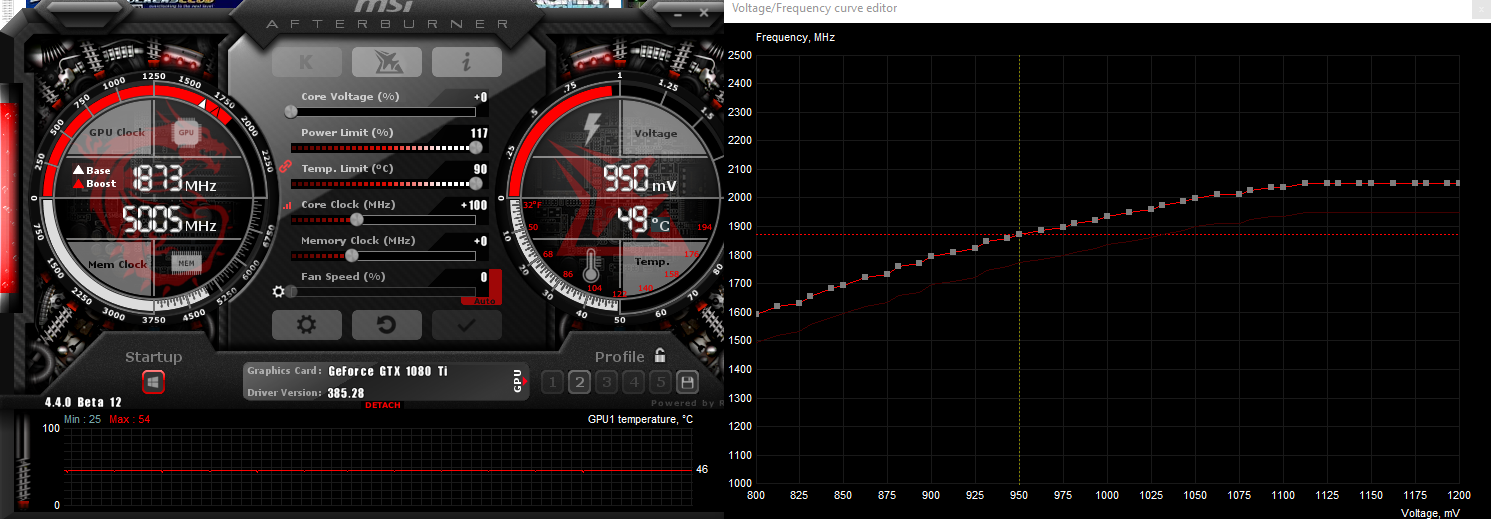
Task: Open the GPU selector arrow beside graphics card
Action: (x=518, y=381)
